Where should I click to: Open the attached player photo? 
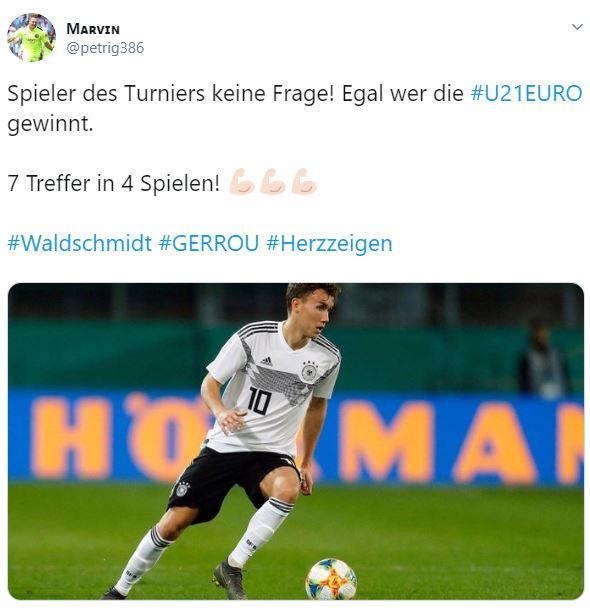pos(296,441)
